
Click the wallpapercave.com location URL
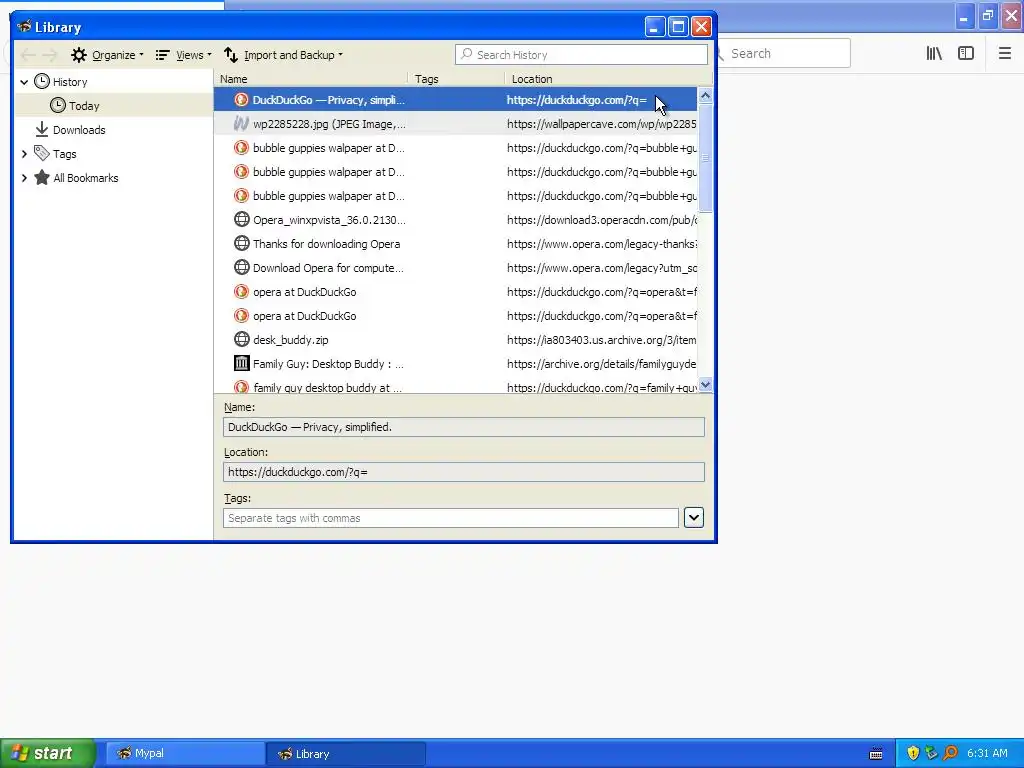601,123
